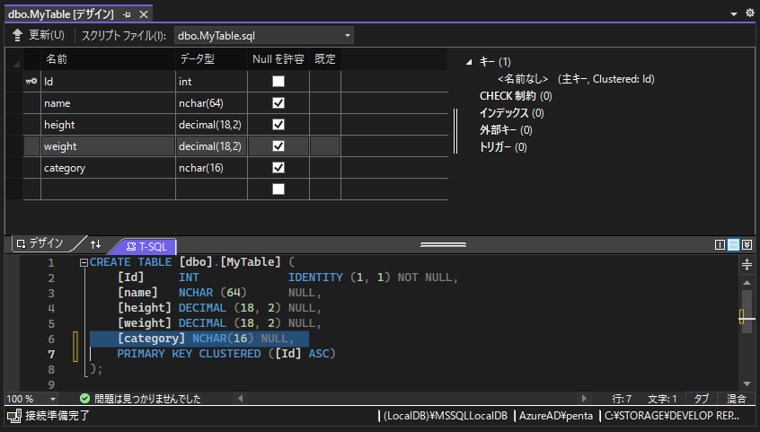Select the 'weight' column name cell
Viewport: 760px width, 432px height.
(x=108, y=146)
